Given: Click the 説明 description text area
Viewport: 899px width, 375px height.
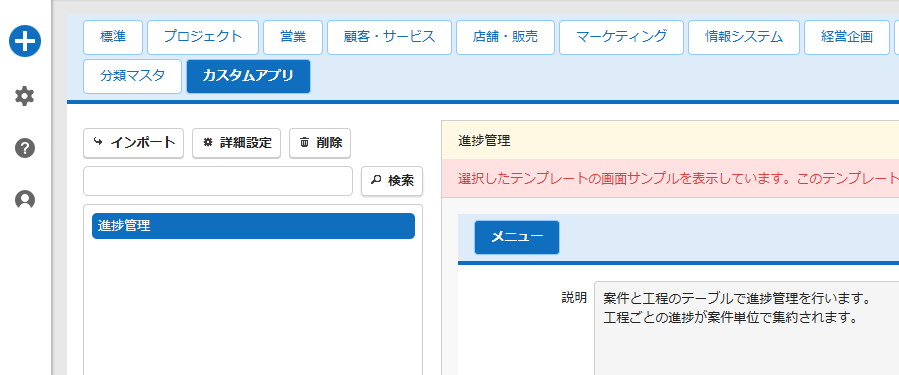Looking at the screenshot, I should (x=746, y=328).
